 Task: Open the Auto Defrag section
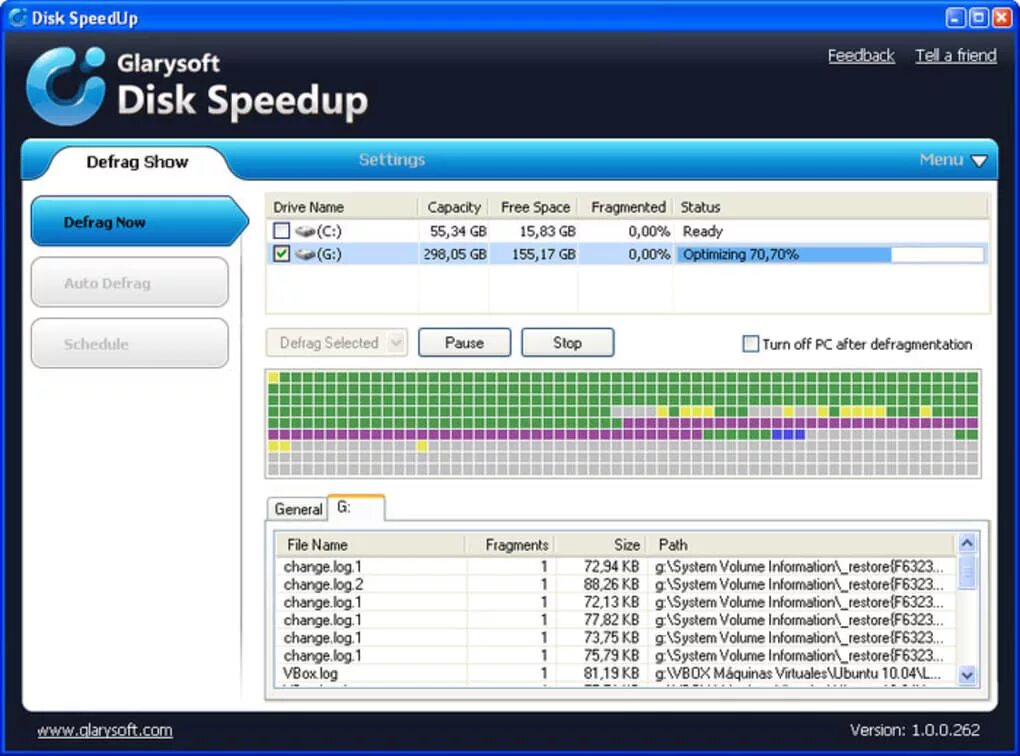(129, 282)
